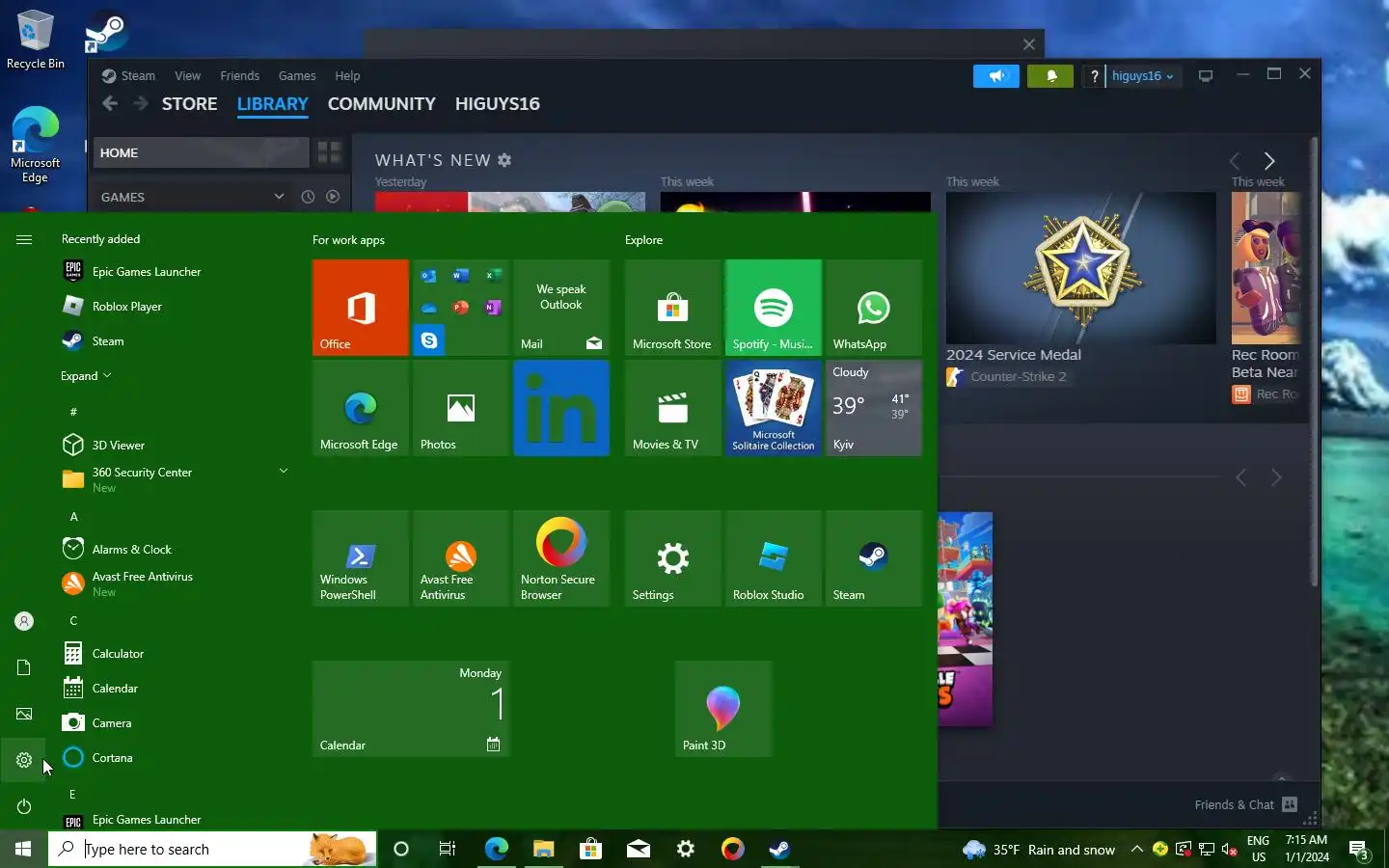Image resolution: width=1389 pixels, height=868 pixels.
Task: Open the Photos tile
Action: (x=461, y=408)
